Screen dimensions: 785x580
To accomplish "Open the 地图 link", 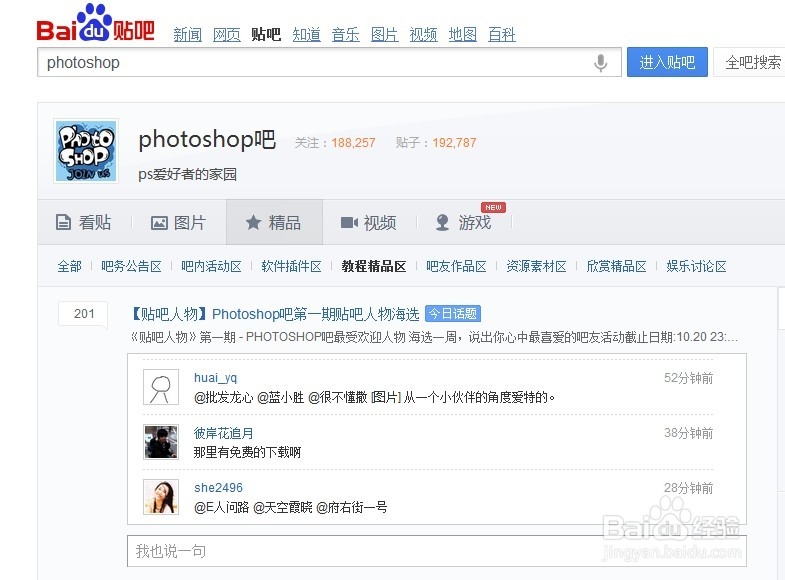I will [463, 35].
